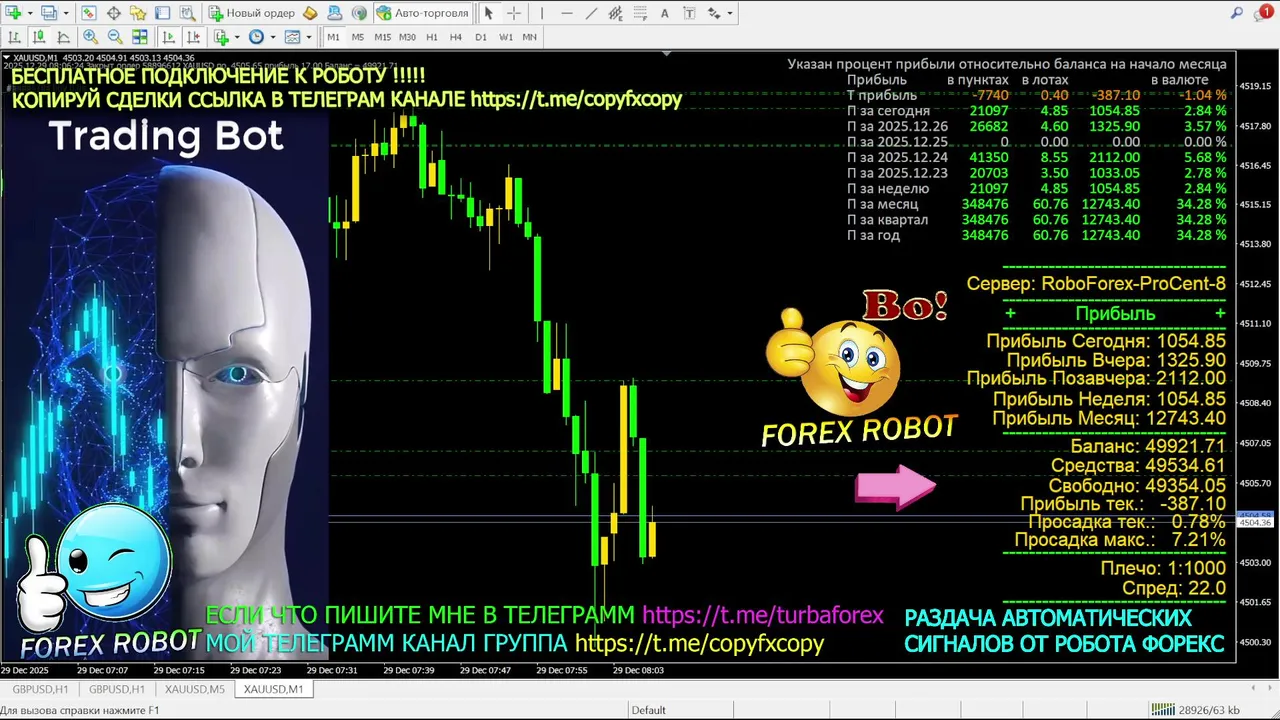1280x720 pixels.
Task: Switch chart to candlesticks mode
Action: (39, 37)
